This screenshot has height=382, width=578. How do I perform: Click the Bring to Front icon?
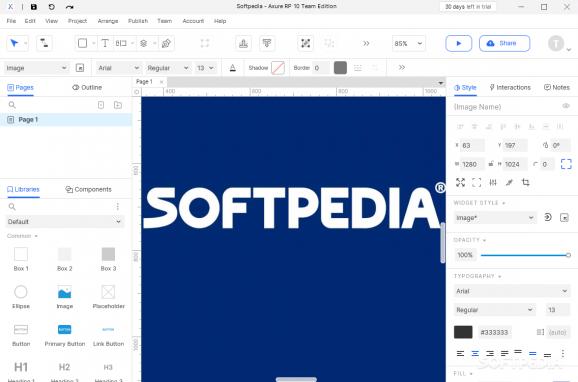tap(243, 43)
